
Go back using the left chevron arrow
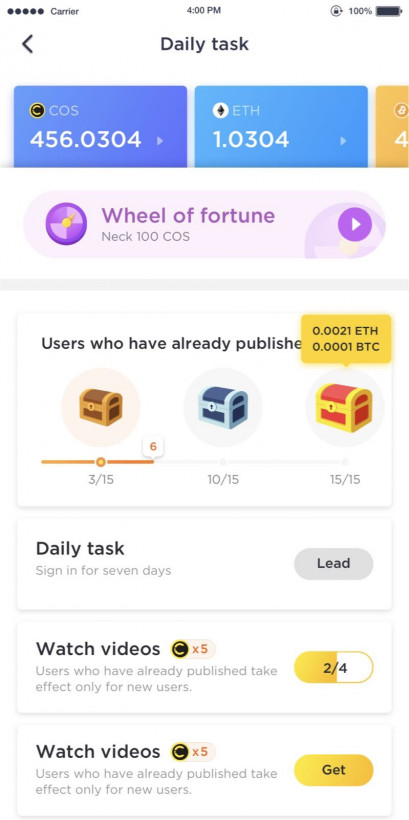coord(28,44)
